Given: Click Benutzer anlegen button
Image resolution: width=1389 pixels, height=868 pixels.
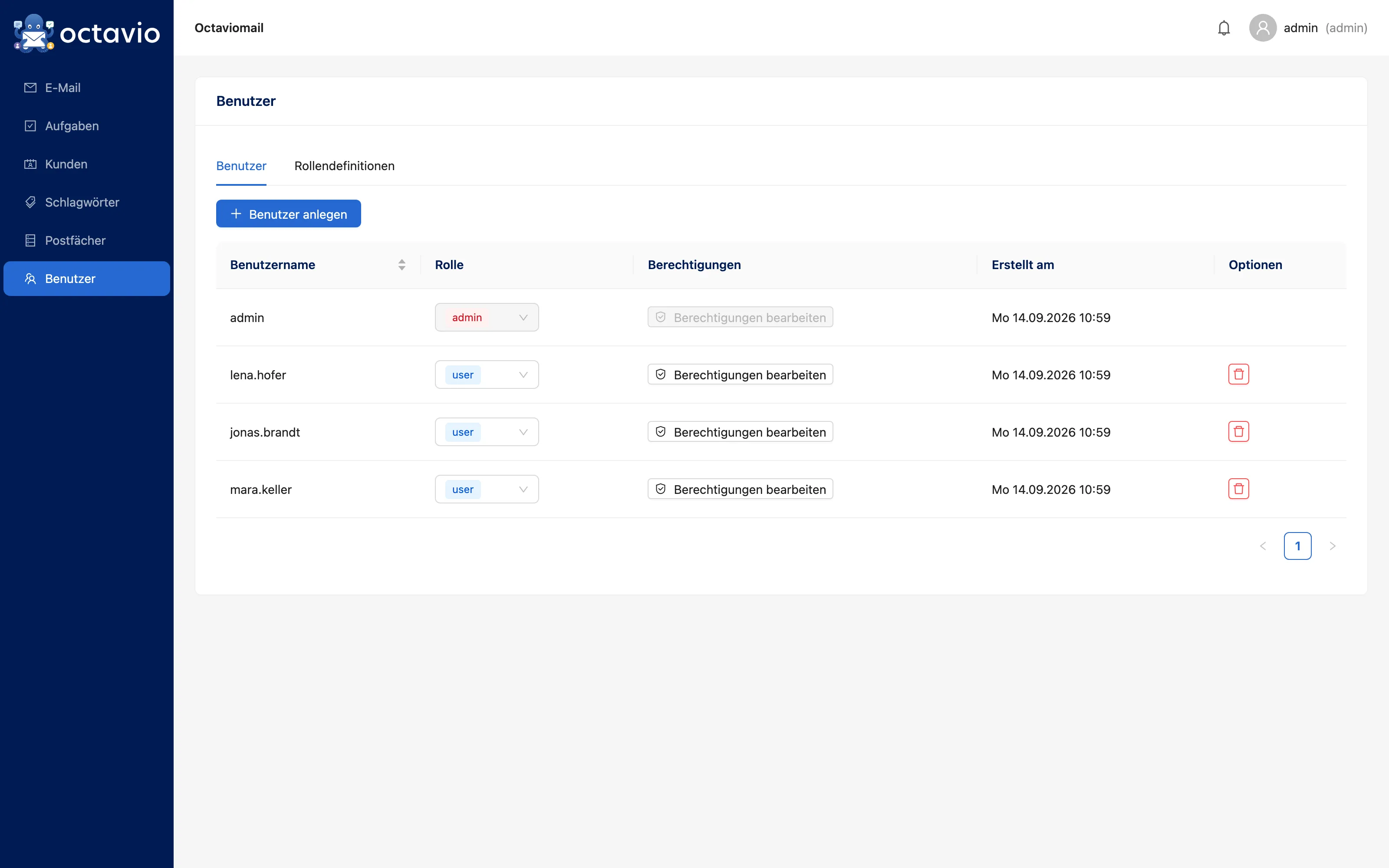Looking at the screenshot, I should coord(288,214).
